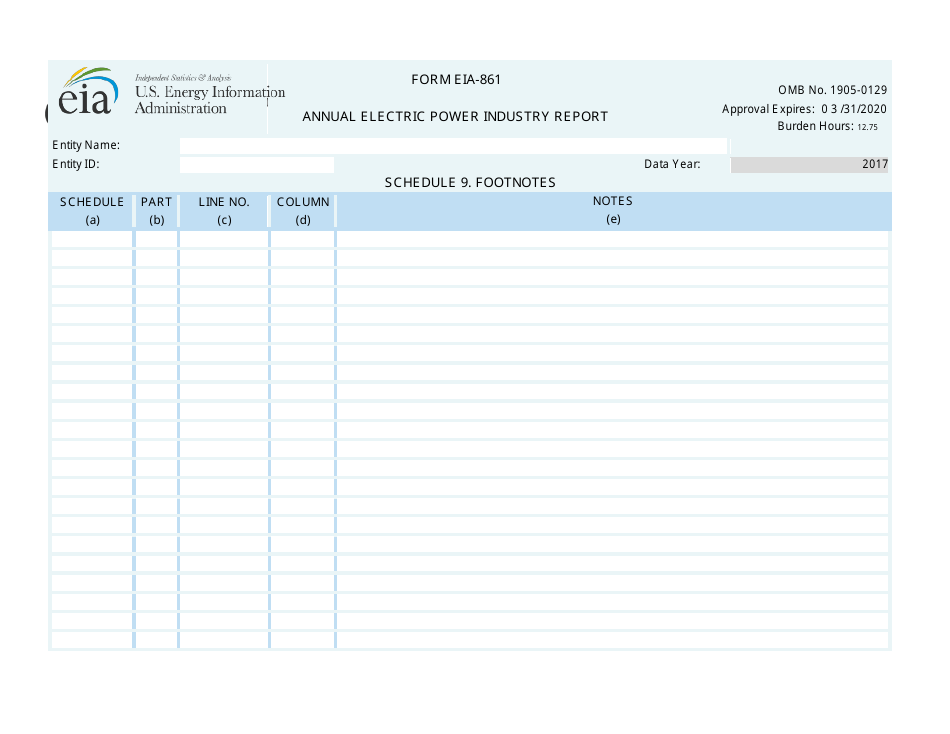Click the SCHEDULE 9. FOOTNOTES title

click(470, 182)
